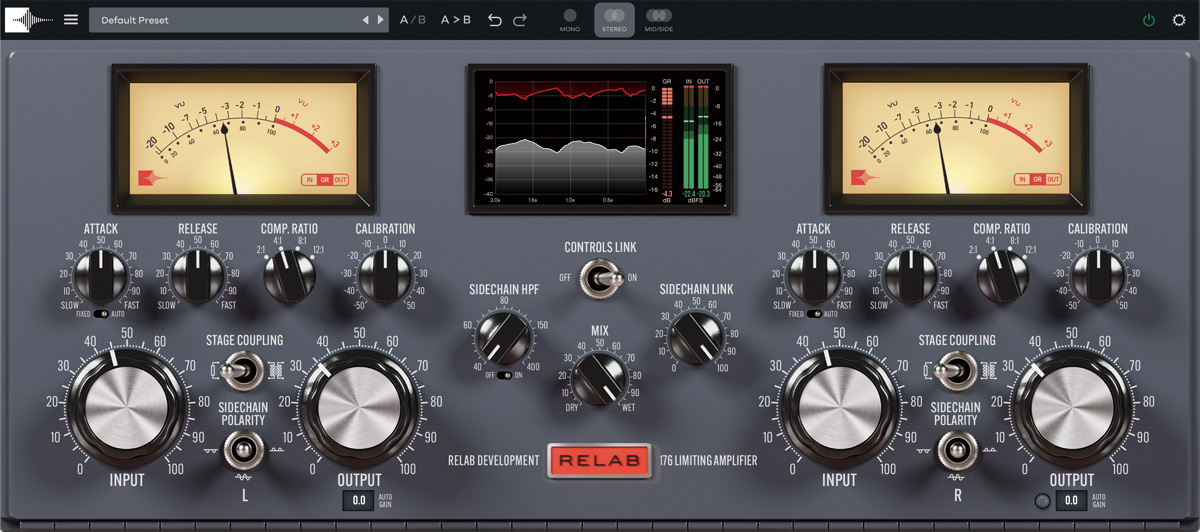Click the right output 0.0 value field
Viewport: 1200px width, 532px height.
pyautogui.click(x=1072, y=500)
